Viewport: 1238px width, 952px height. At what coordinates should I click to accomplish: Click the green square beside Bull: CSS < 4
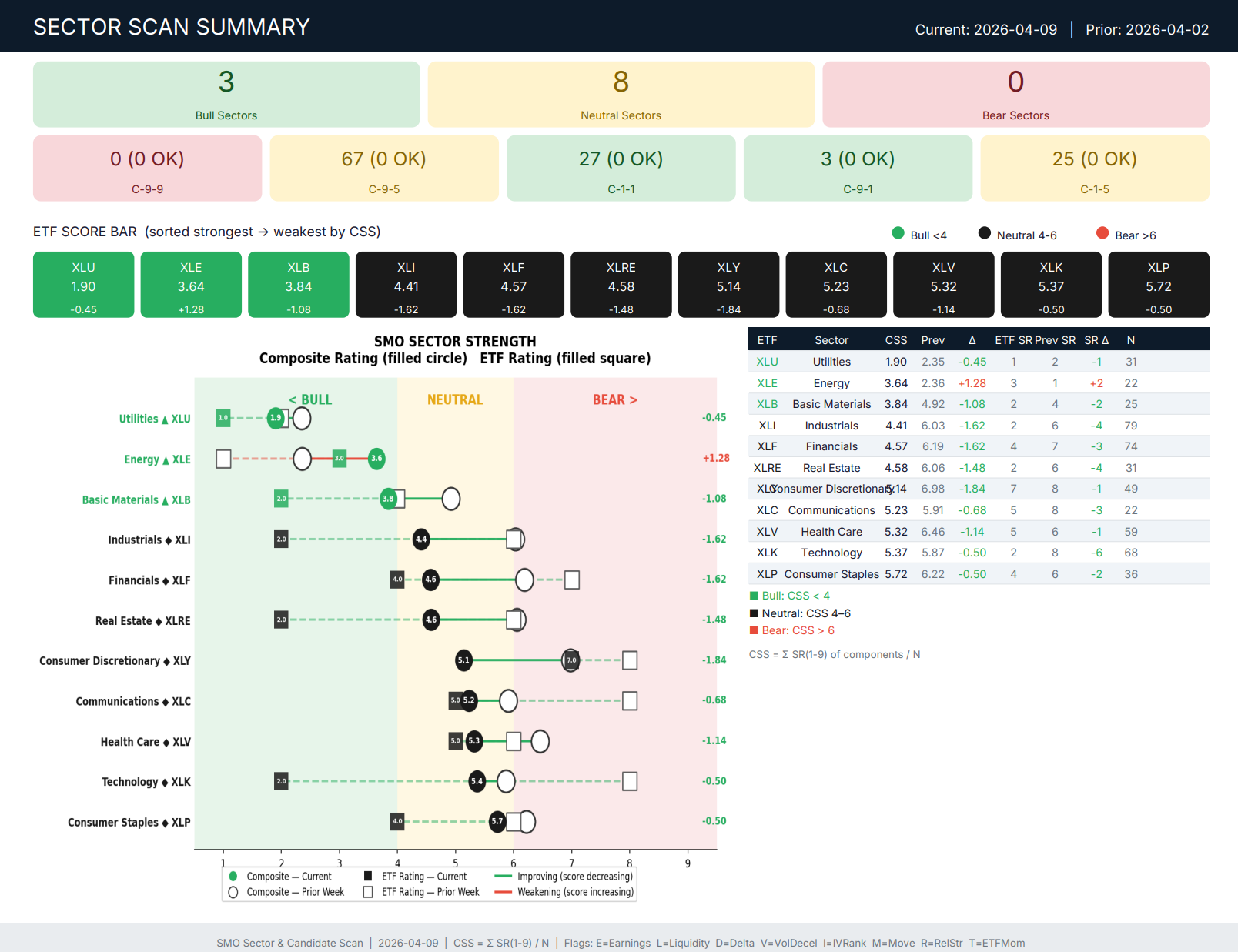(754, 596)
